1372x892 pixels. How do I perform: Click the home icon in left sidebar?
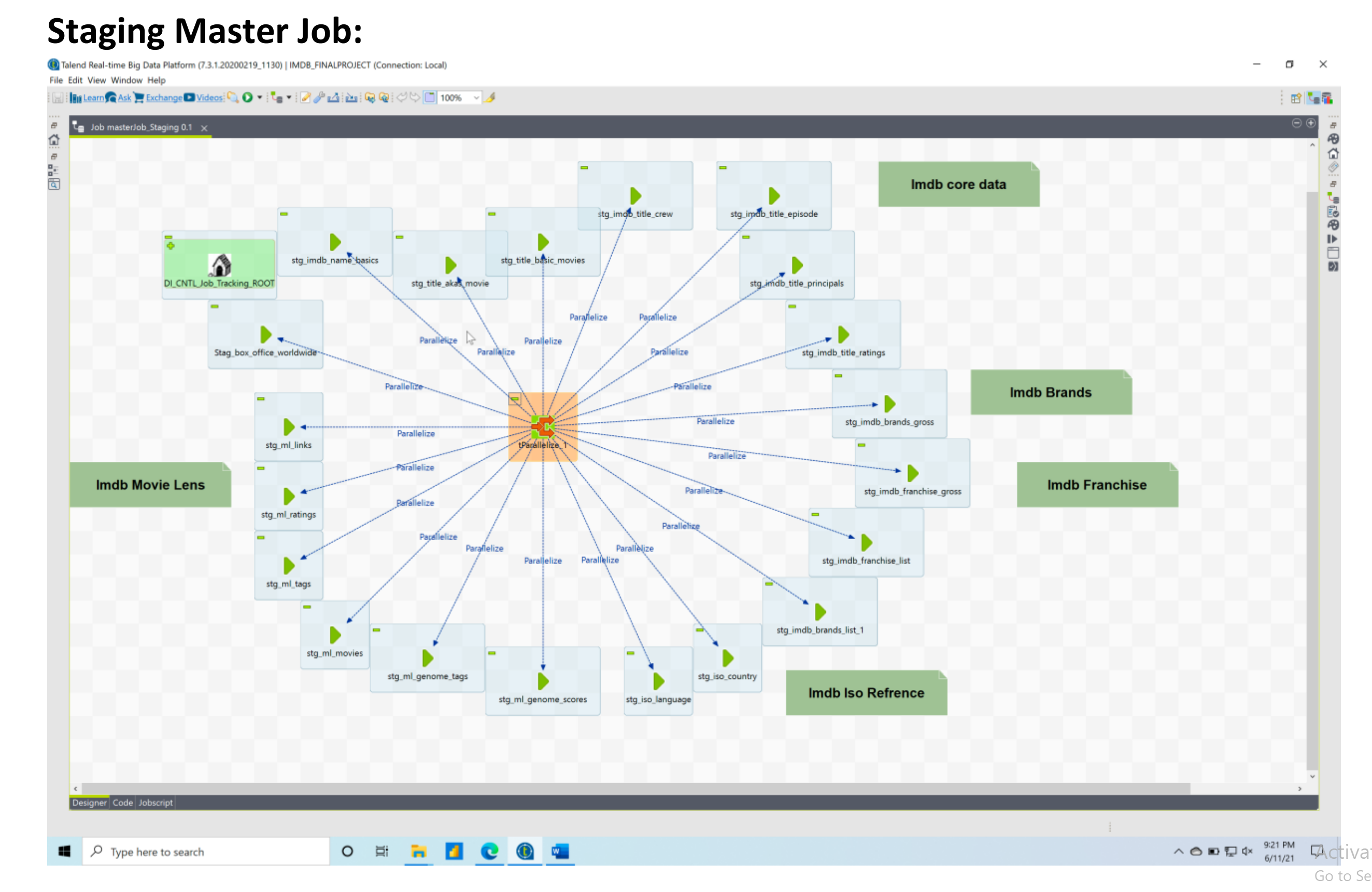[54, 140]
